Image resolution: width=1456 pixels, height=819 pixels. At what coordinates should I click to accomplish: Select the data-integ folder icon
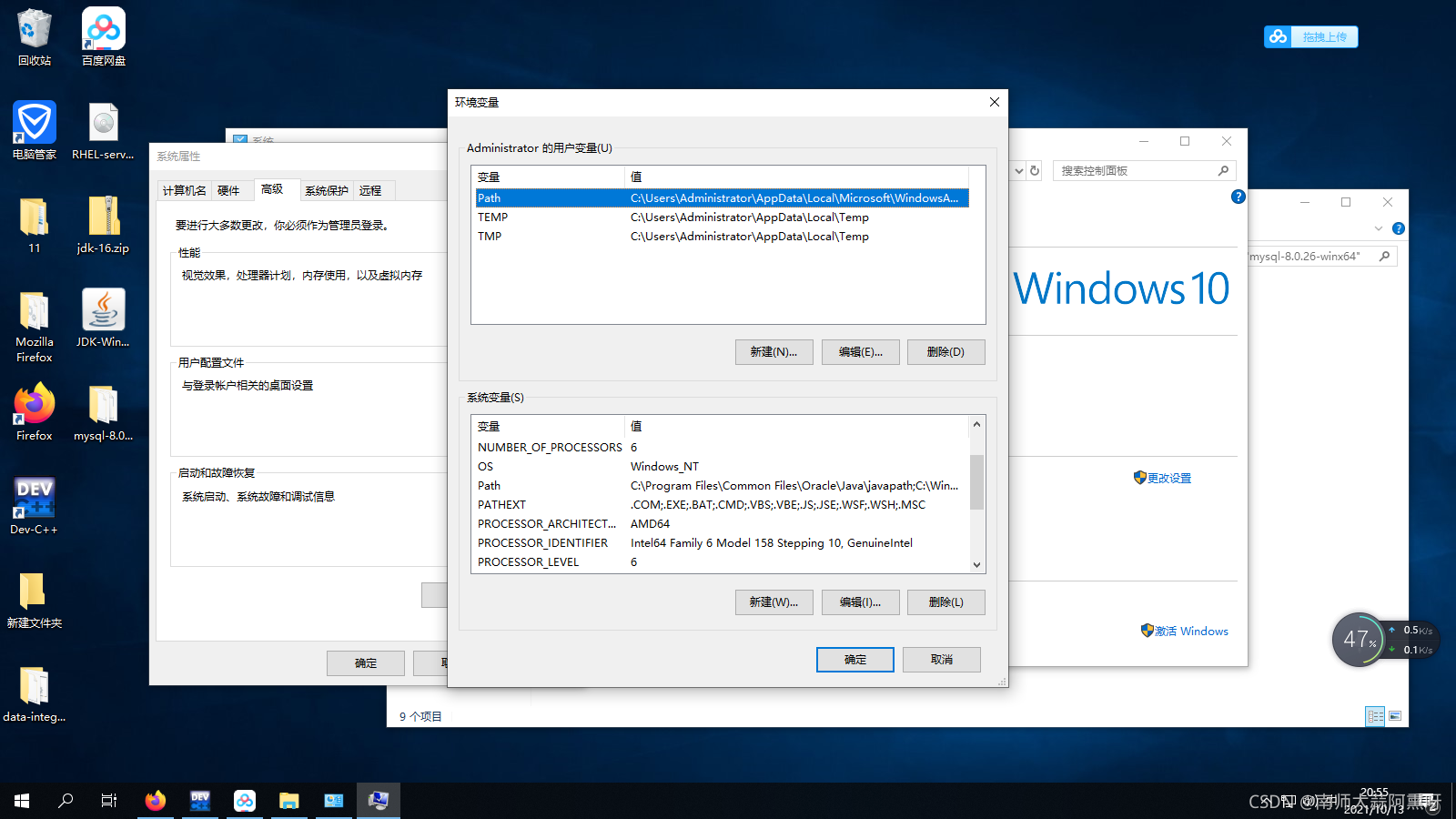[x=35, y=693]
